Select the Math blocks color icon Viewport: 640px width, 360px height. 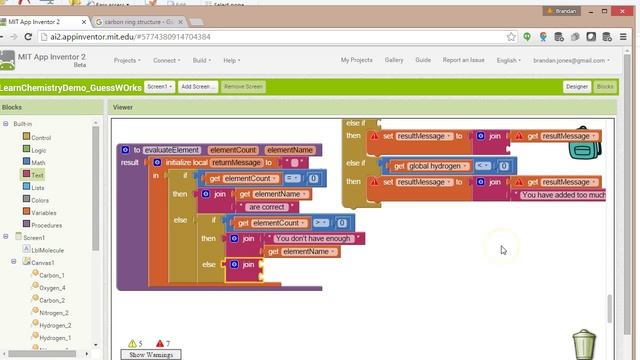pyautogui.click(x=27, y=161)
